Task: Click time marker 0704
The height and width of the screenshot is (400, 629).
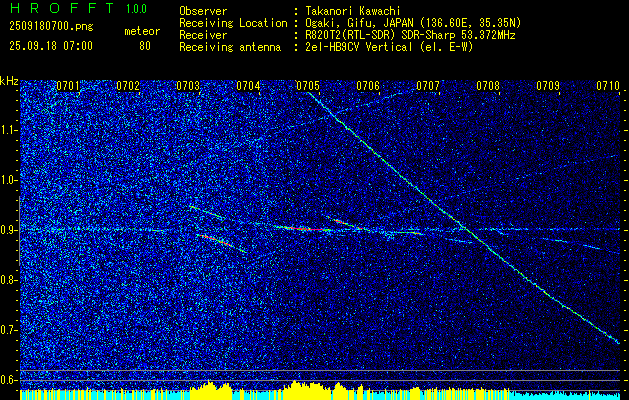Action: pos(248,86)
